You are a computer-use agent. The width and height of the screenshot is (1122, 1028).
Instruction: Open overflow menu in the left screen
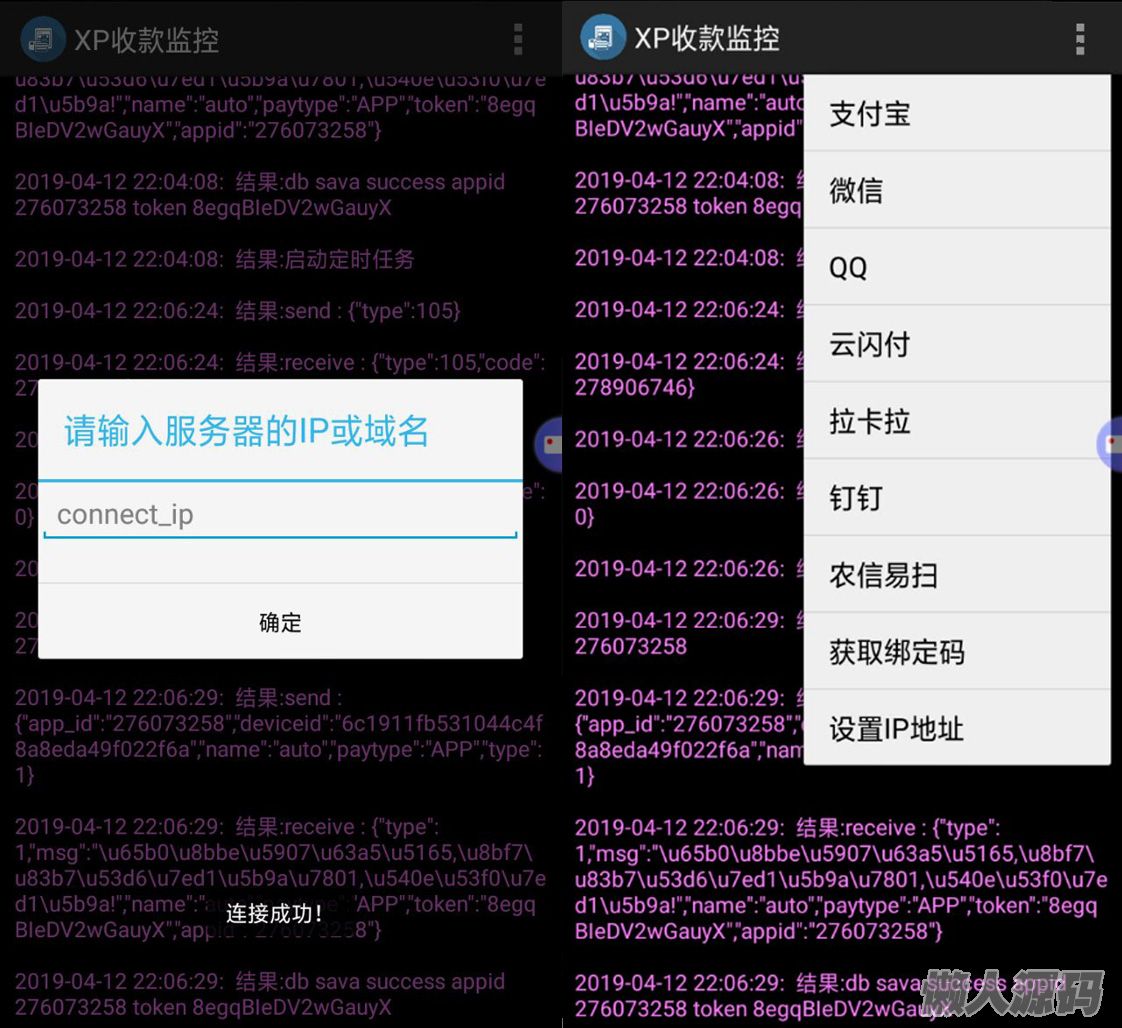point(518,39)
